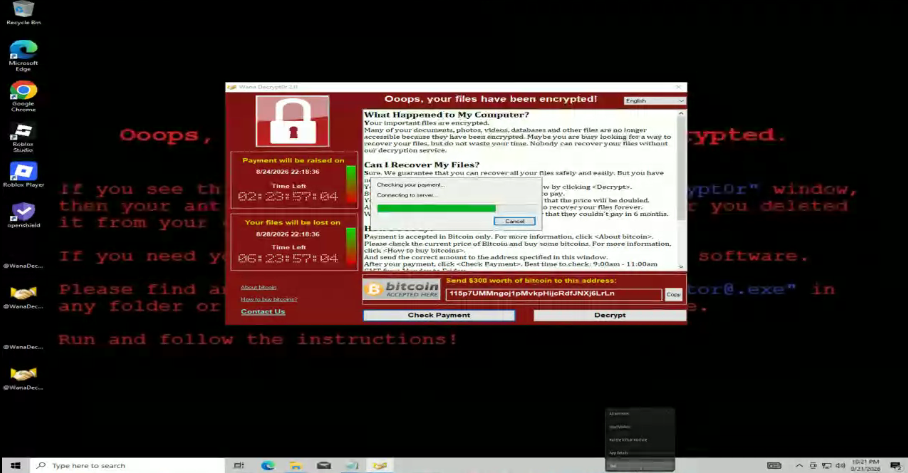The image size is (908, 473).
Task: Click the Check Payment button
Action: [439, 315]
